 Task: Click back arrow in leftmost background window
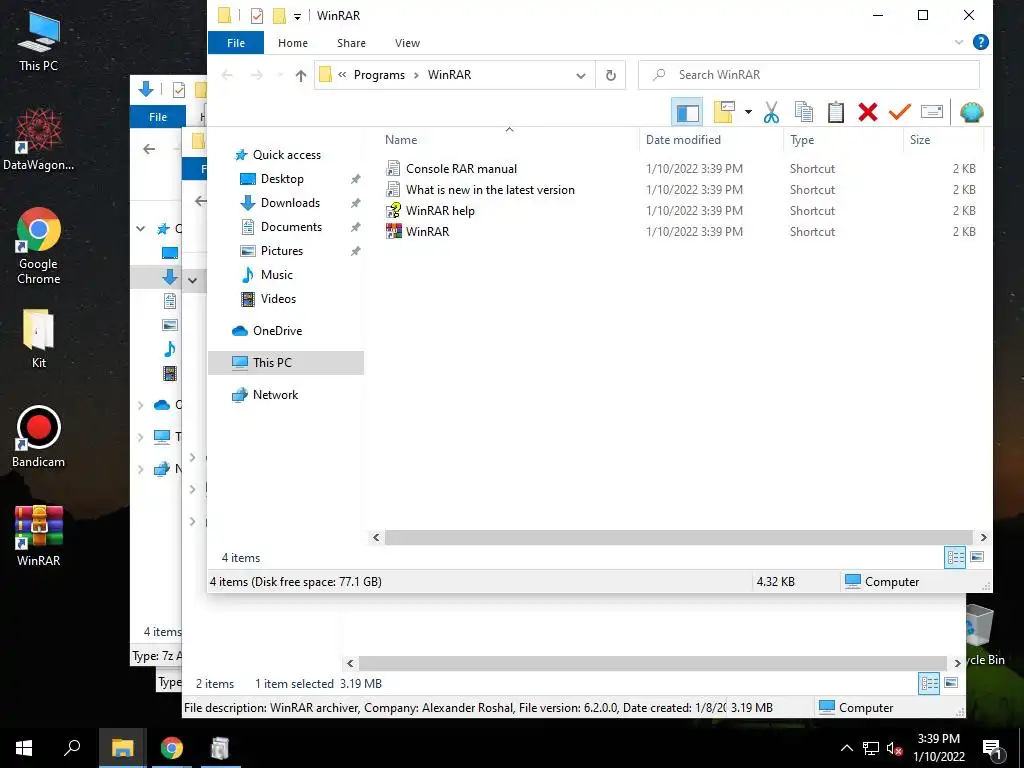point(149,149)
